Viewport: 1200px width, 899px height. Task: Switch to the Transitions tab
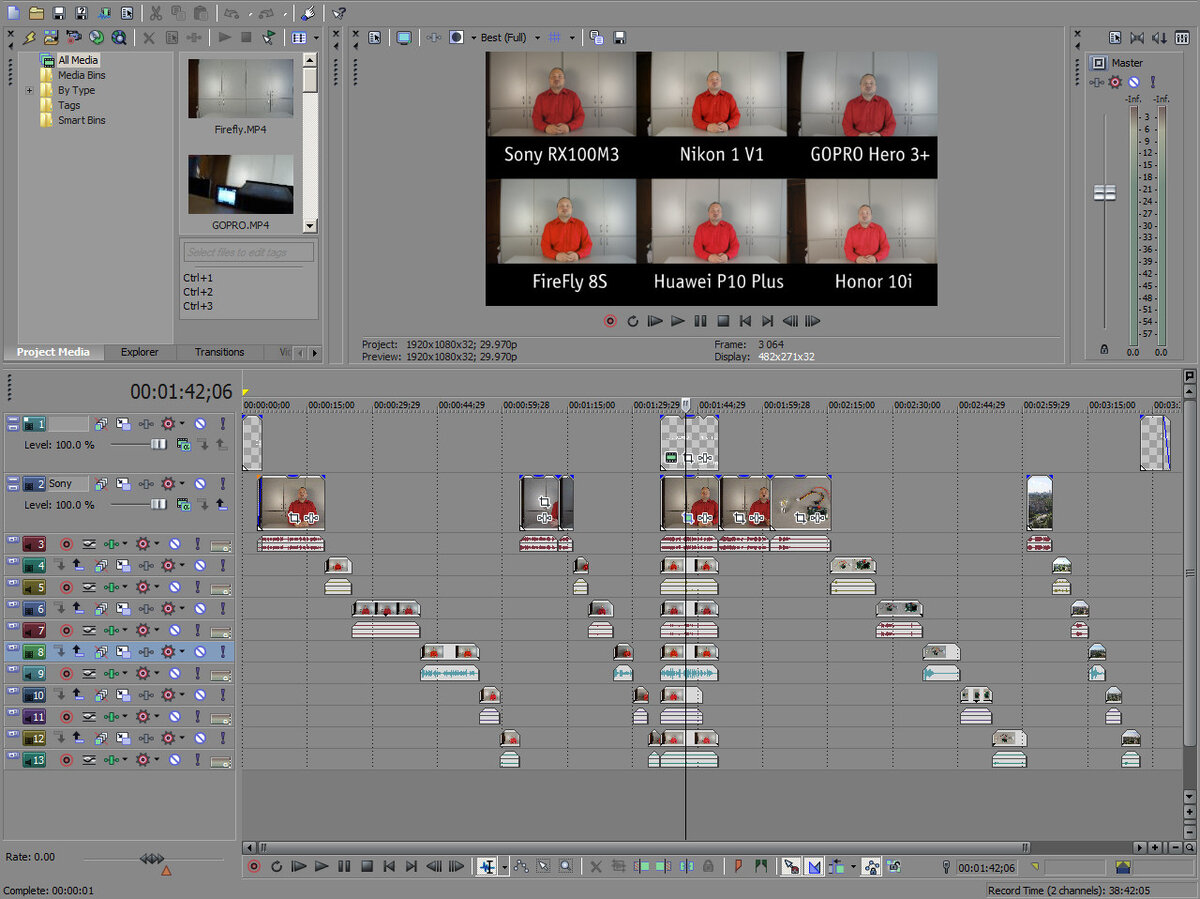coord(220,352)
